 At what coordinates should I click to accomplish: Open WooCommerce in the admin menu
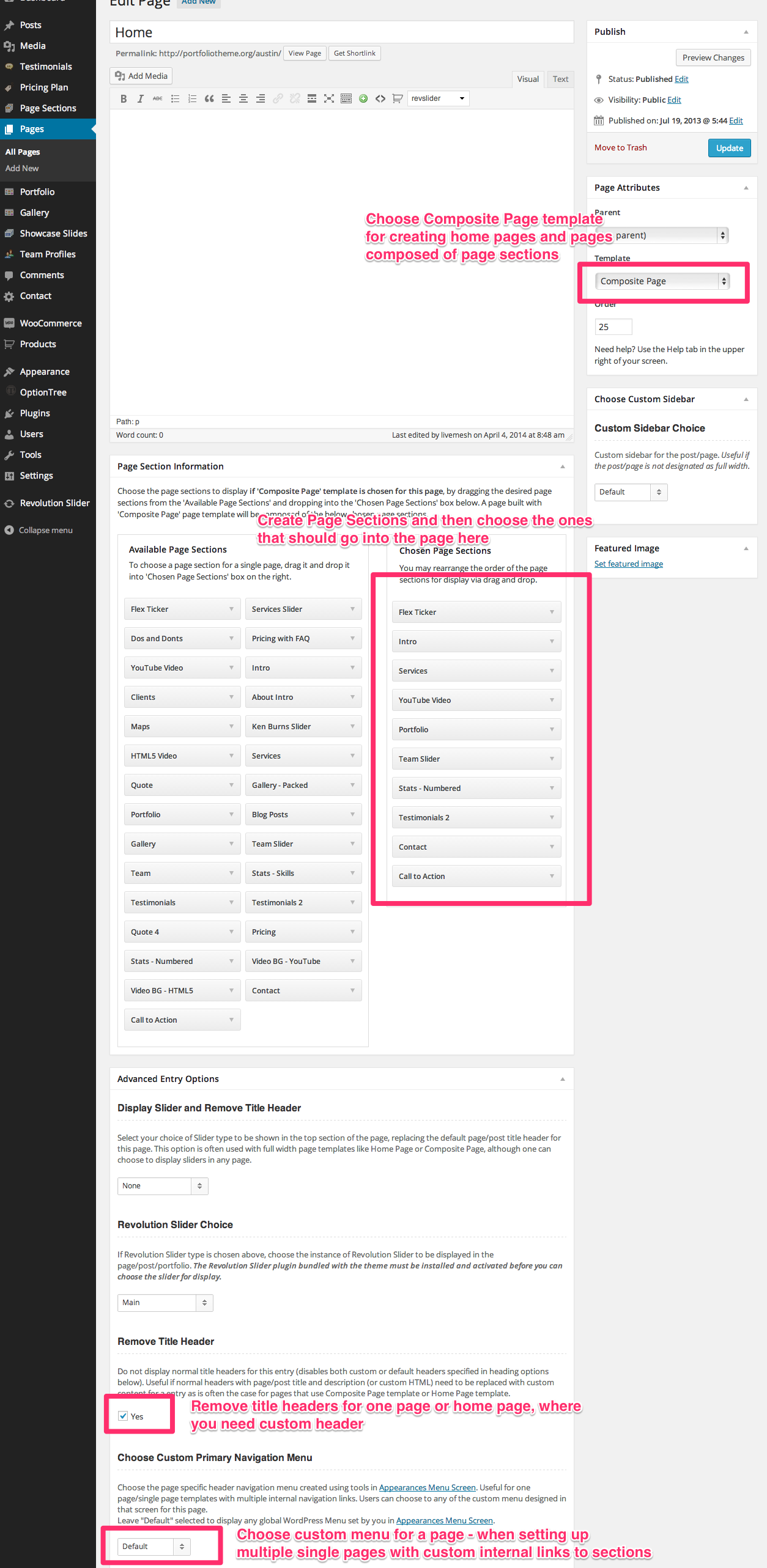[x=51, y=323]
